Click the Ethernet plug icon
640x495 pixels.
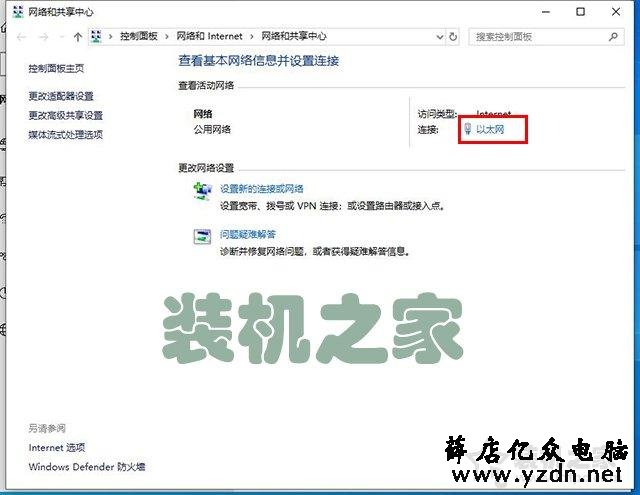coord(468,129)
